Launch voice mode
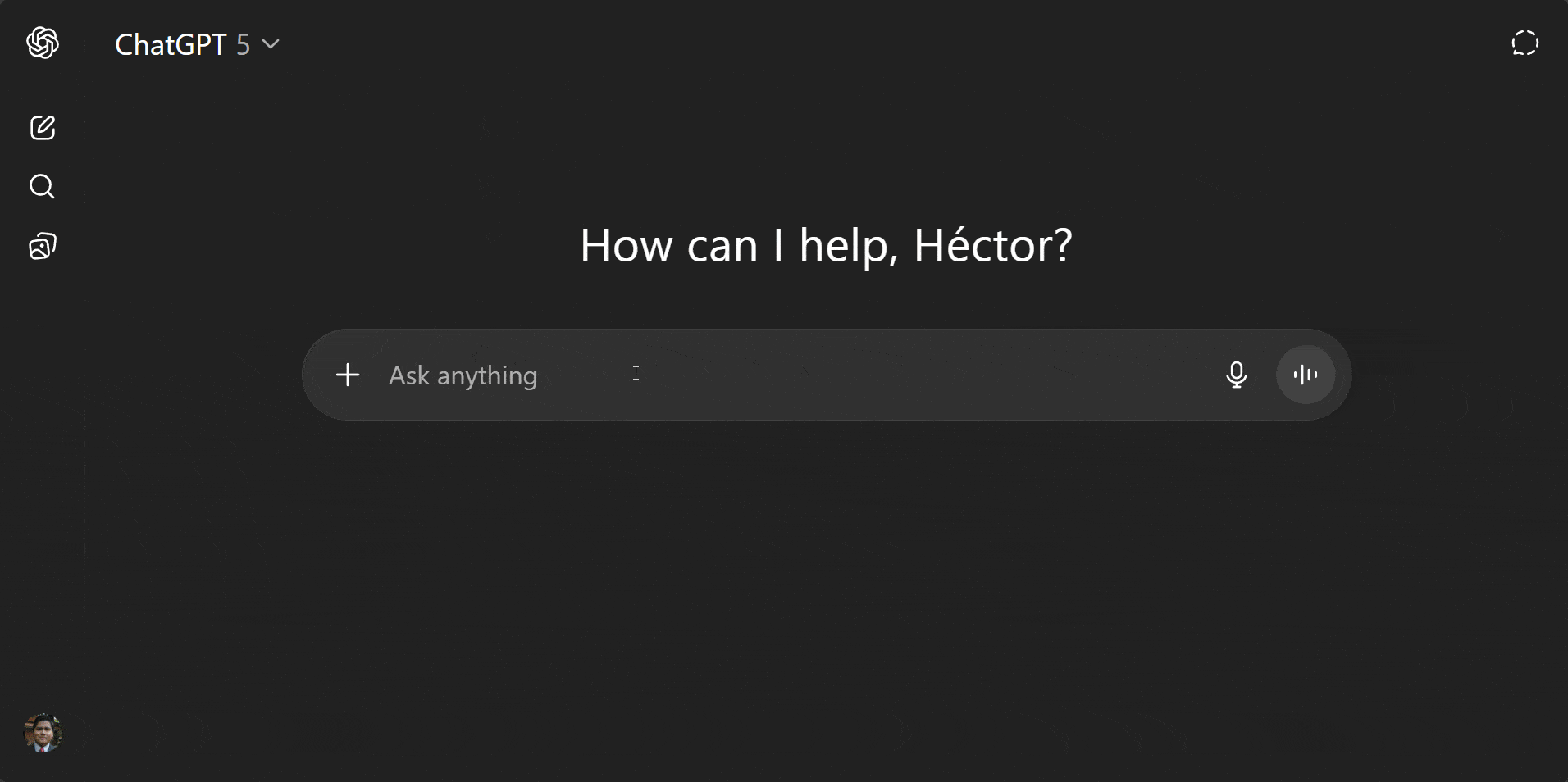Screen dimensions: 1568x782 coord(1304,375)
